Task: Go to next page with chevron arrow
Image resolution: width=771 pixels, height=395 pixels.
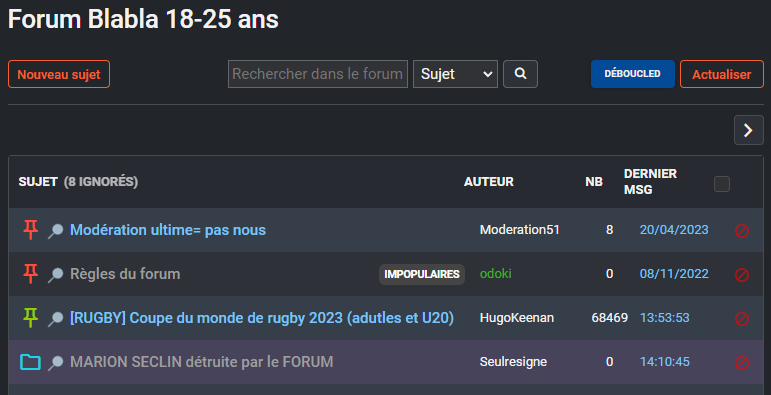Action: (x=748, y=130)
